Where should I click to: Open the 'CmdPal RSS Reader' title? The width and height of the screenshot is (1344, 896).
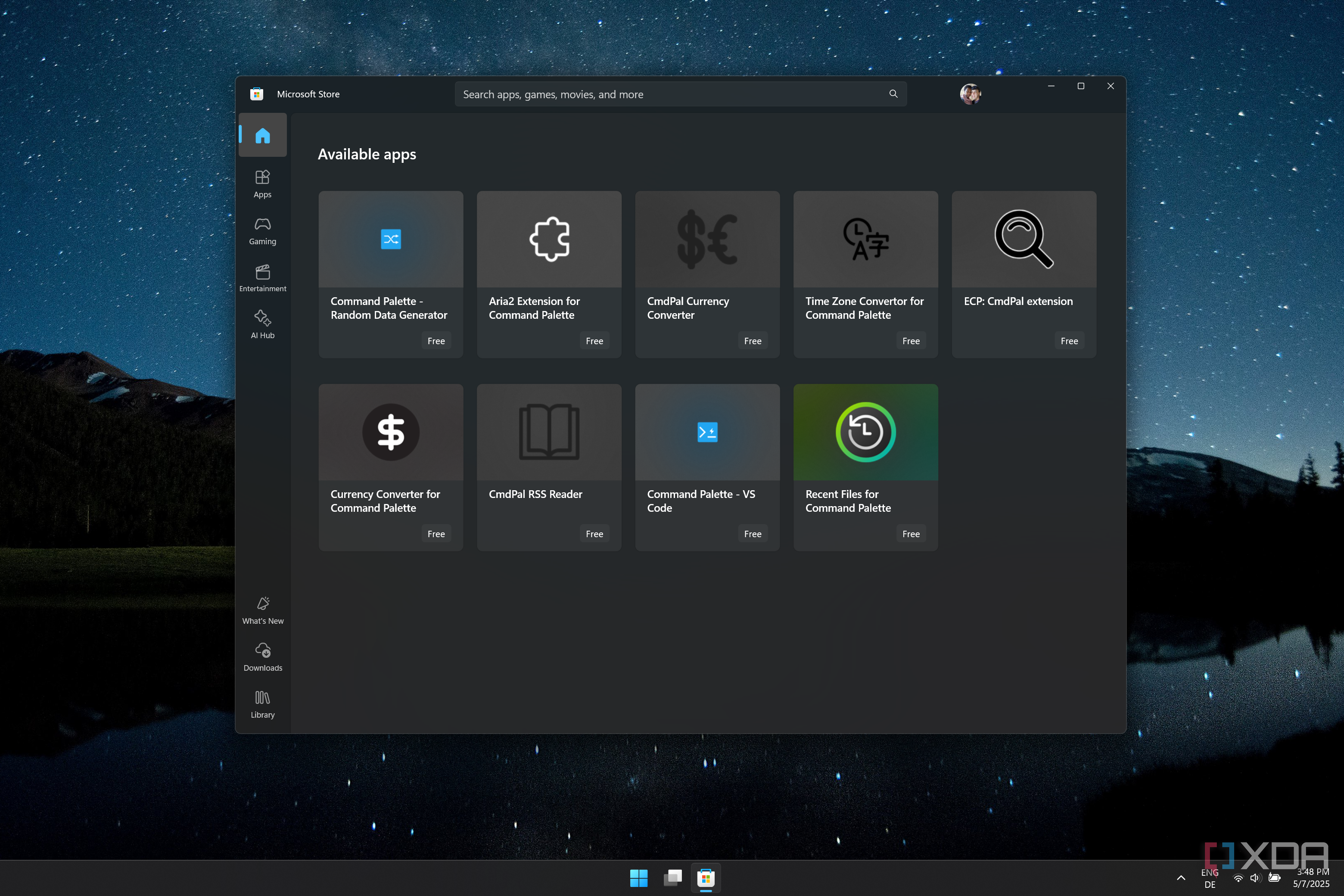(x=535, y=494)
